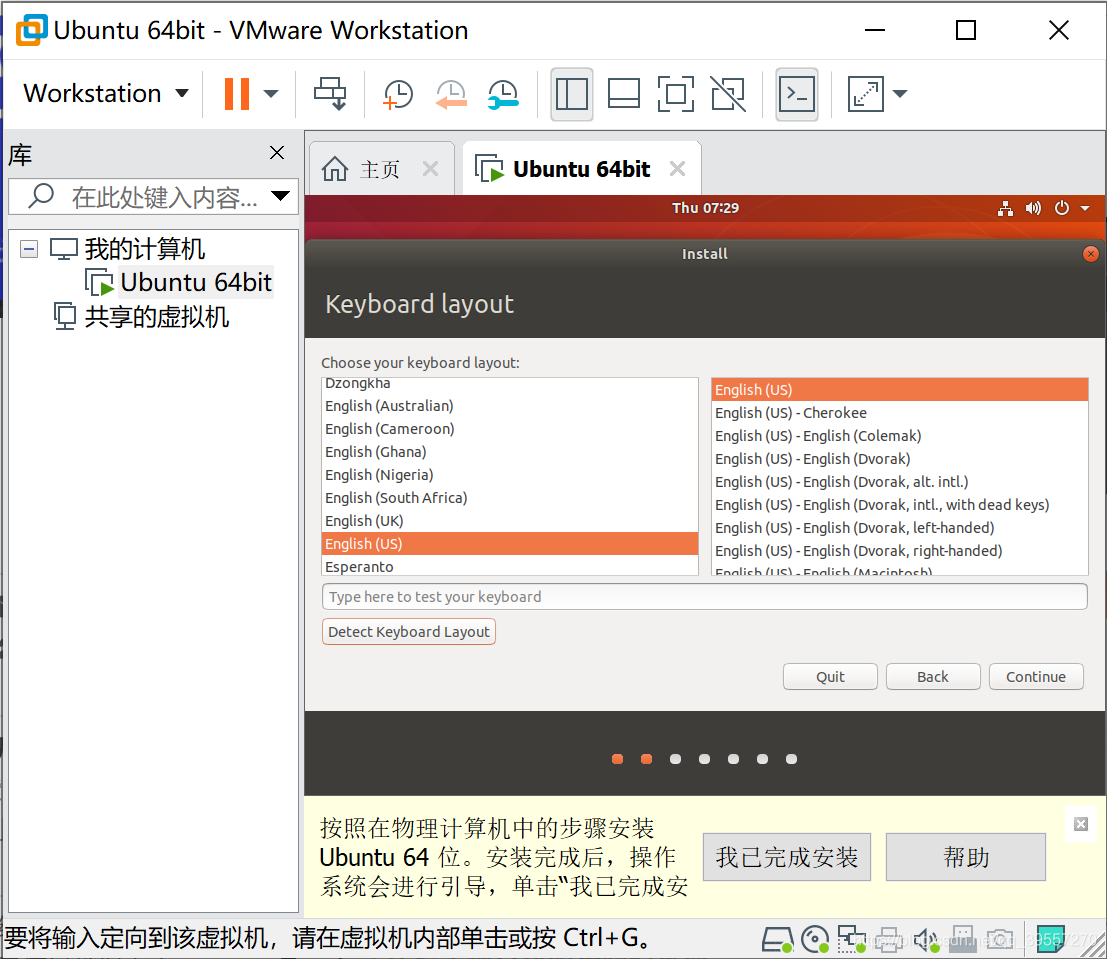Click the sound card status icon

pos(926,939)
